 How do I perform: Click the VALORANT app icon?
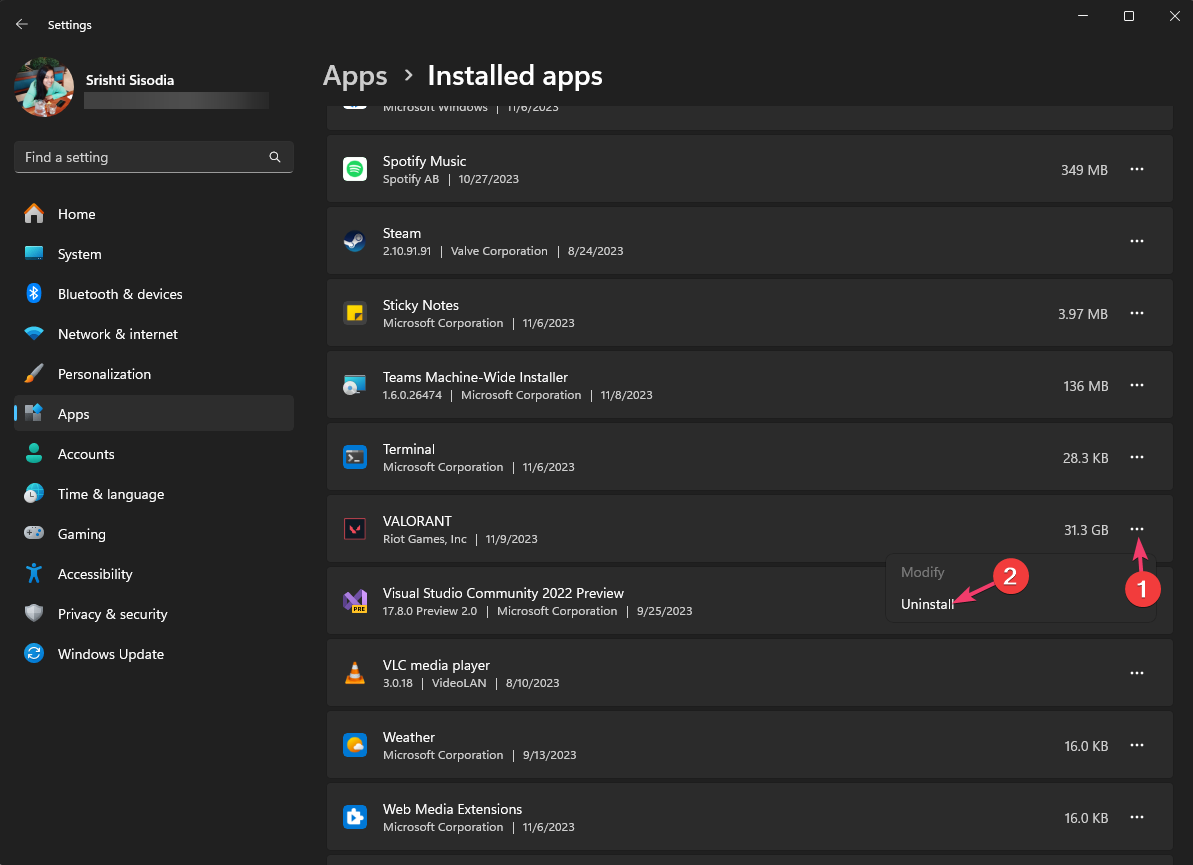[x=355, y=529]
